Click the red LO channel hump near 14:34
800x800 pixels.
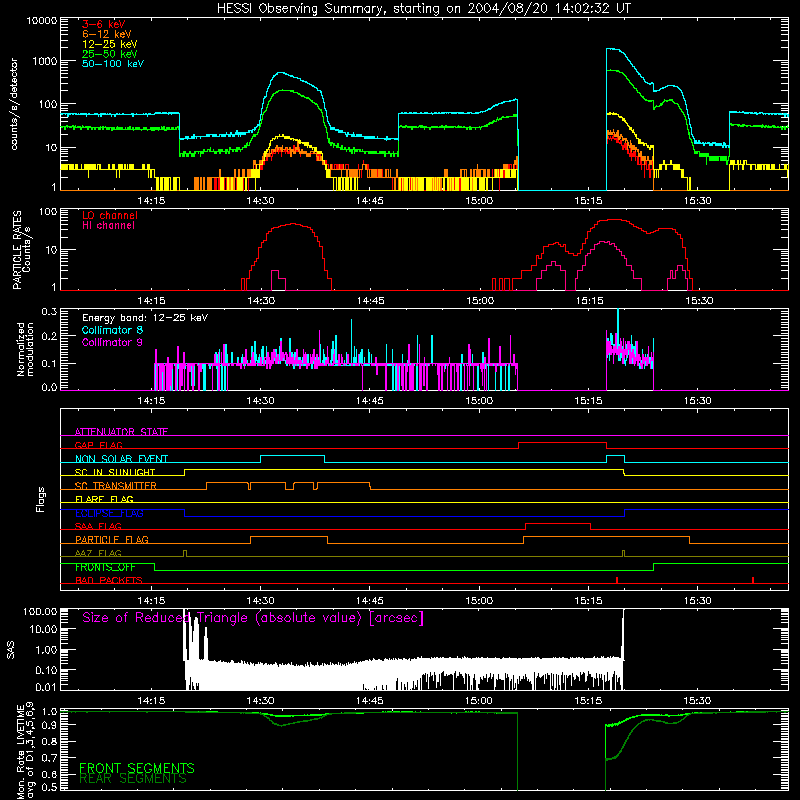click(x=292, y=224)
